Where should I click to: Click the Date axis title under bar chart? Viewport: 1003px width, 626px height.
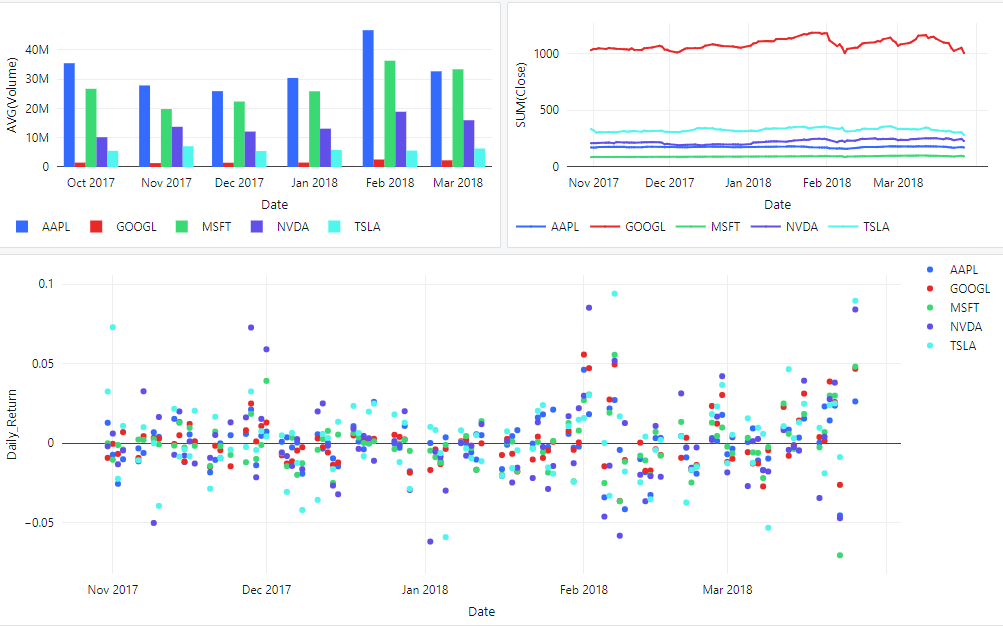pos(274,205)
